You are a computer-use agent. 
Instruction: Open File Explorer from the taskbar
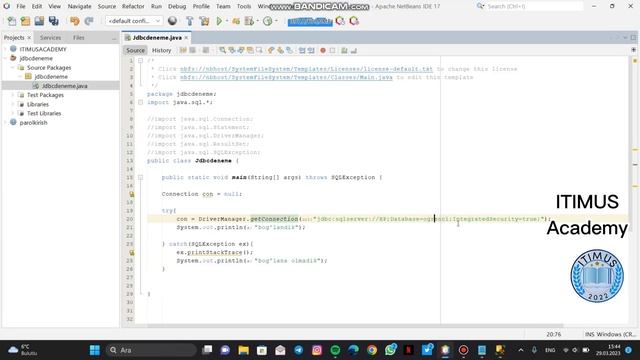[244, 350]
